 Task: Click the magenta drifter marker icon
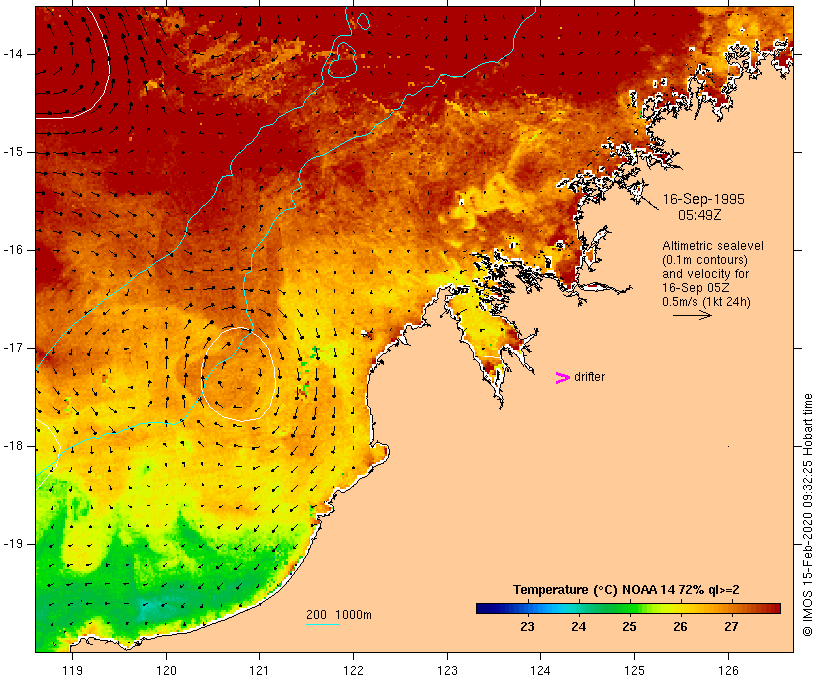pyautogui.click(x=563, y=378)
